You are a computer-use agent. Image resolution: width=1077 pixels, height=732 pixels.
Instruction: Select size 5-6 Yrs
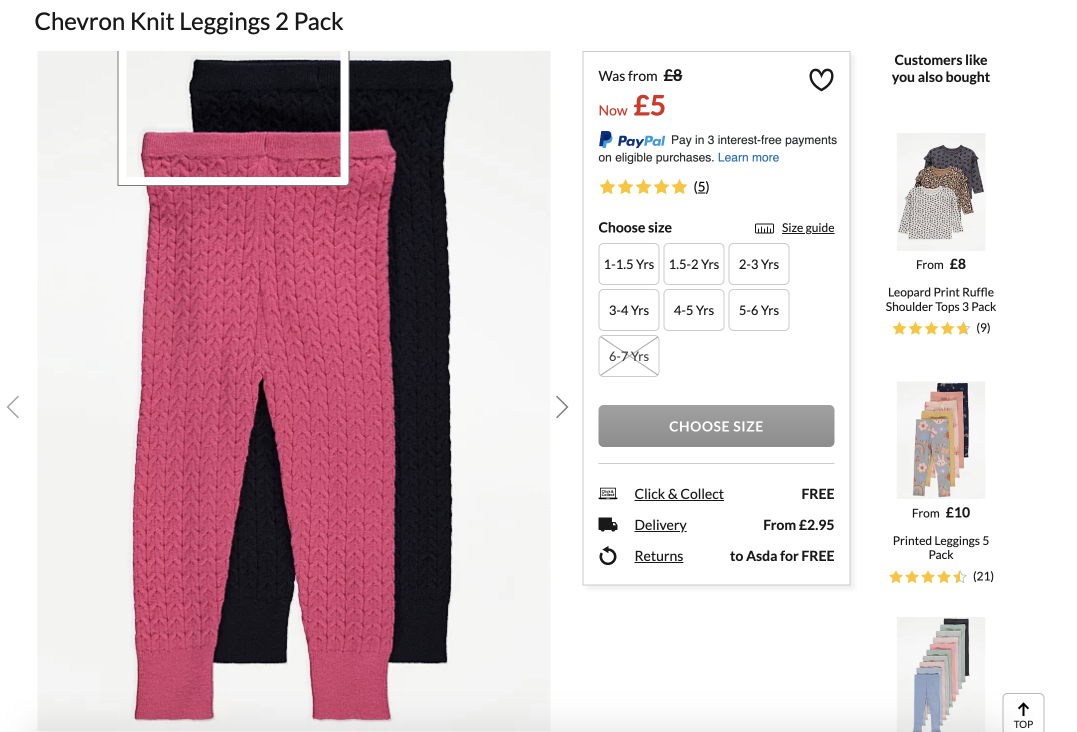pyautogui.click(x=758, y=310)
